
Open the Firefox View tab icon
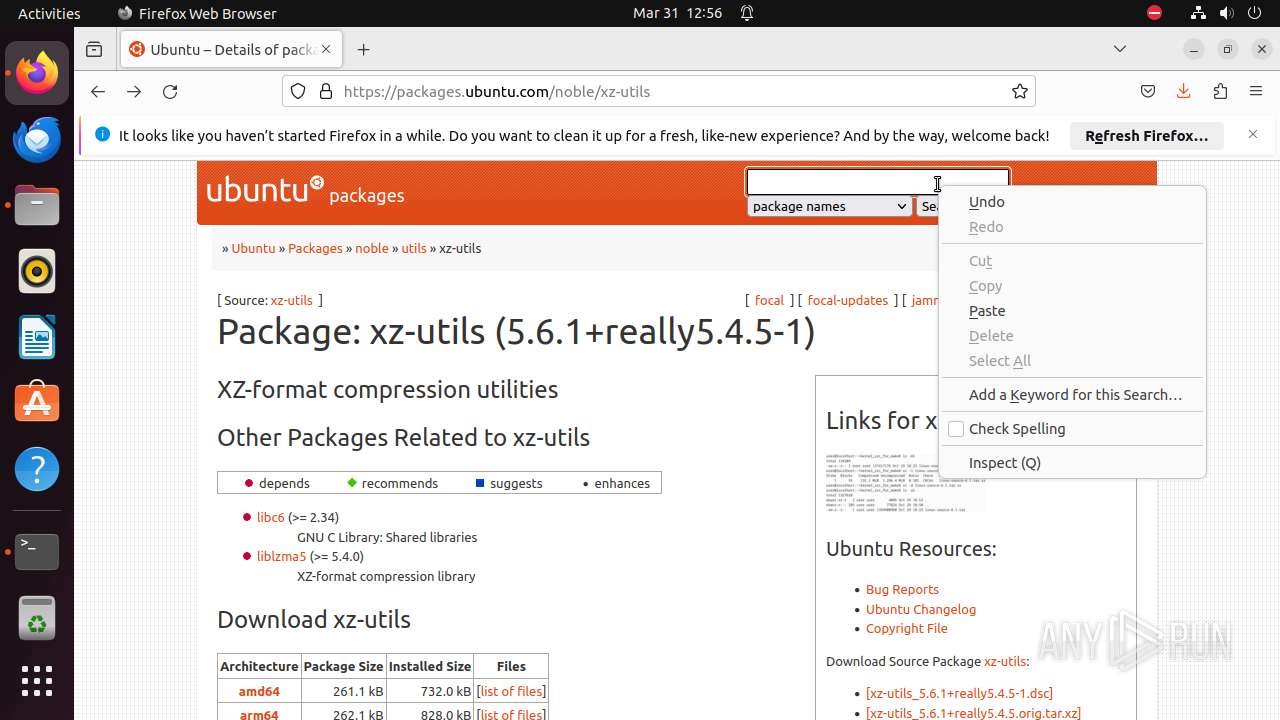click(94, 49)
